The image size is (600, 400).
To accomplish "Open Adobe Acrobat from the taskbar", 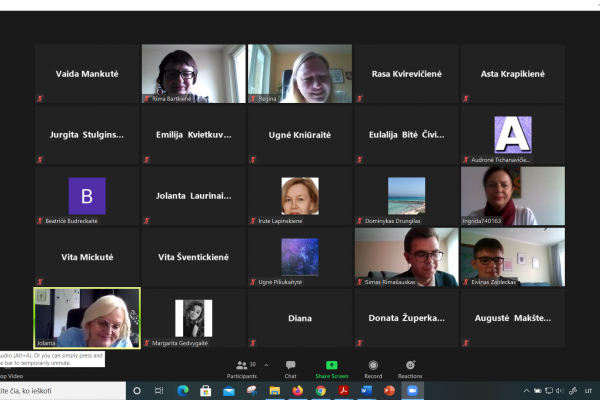I will pyautogui.click(x=343, y=391).
